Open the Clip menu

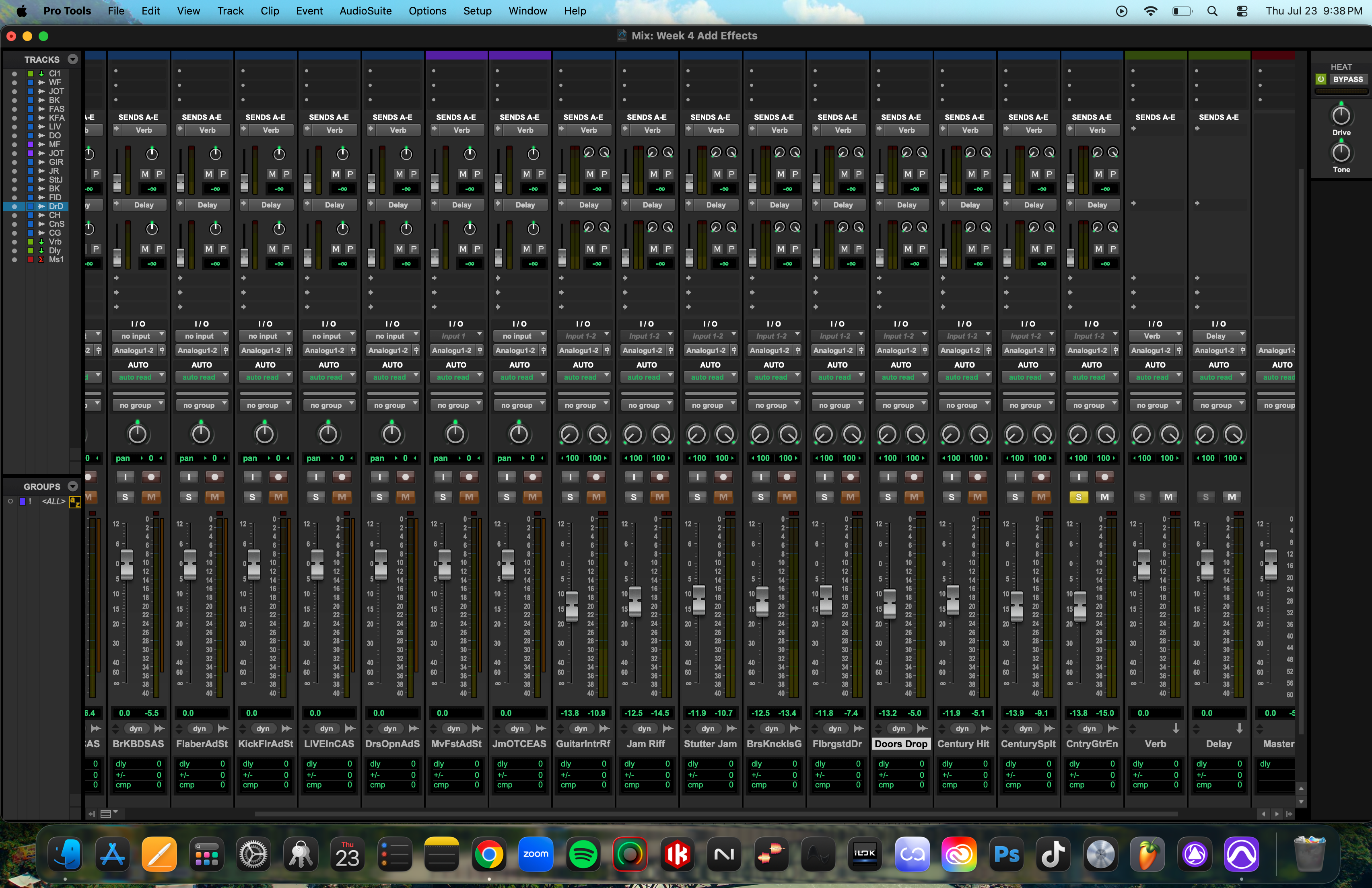pos(269,11)
